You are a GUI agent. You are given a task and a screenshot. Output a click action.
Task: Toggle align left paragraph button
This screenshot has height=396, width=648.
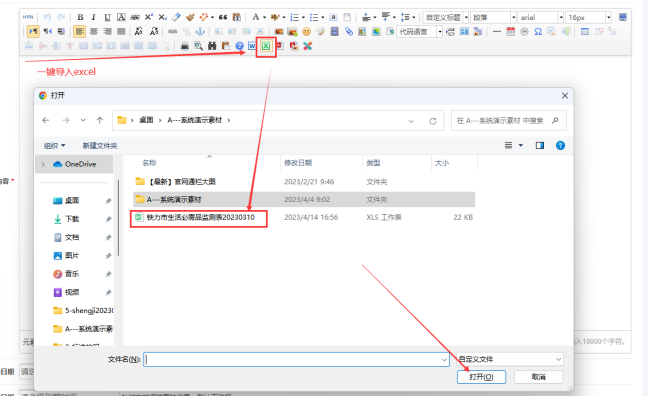pyautogui.click(x=80, y=31)
